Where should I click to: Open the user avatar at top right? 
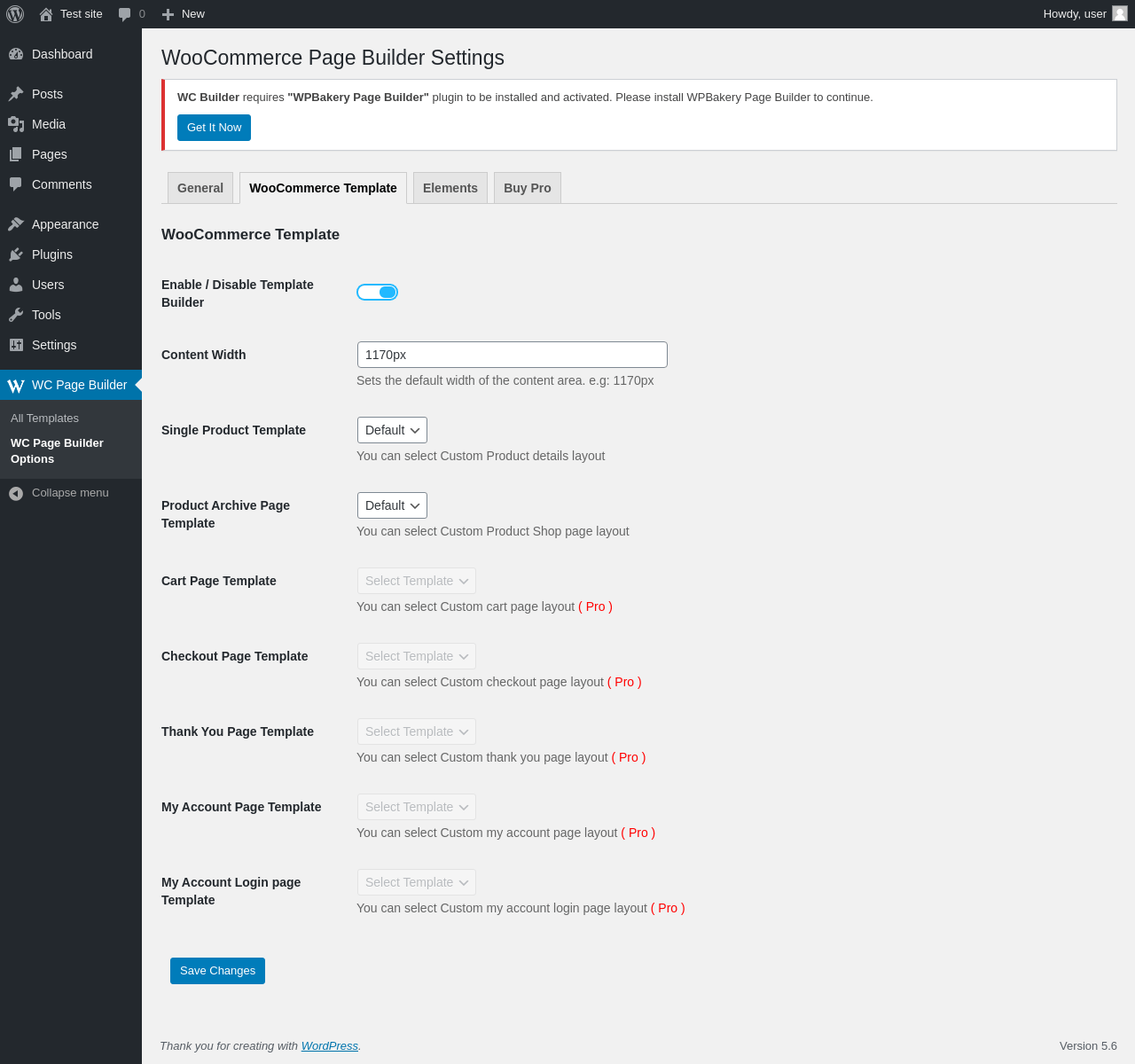(x=1120, y=13)
